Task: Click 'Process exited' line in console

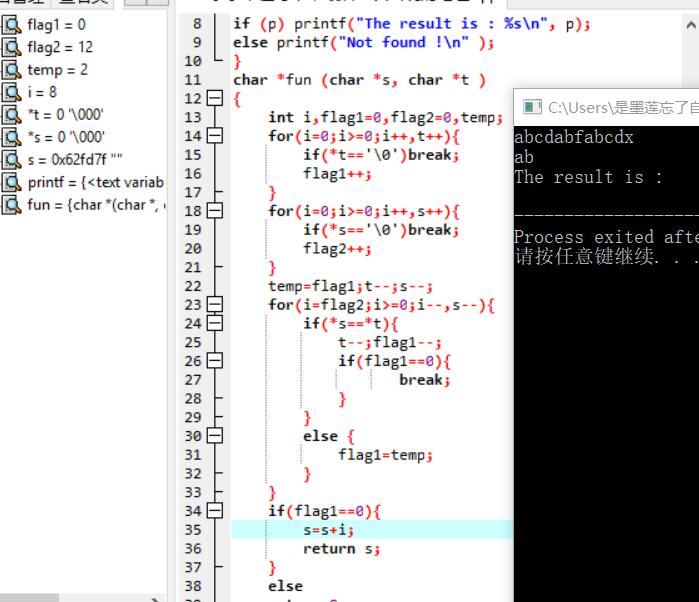Action: (x=606, y=237)
